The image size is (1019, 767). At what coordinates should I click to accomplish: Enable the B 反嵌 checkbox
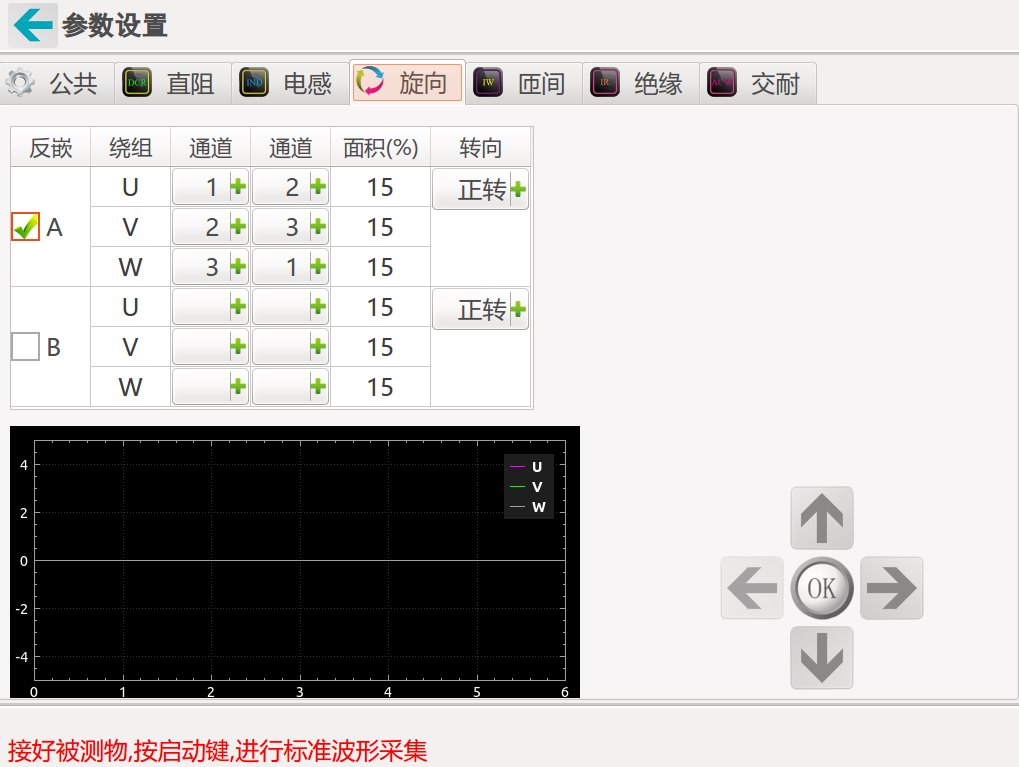tap(25, 346)
